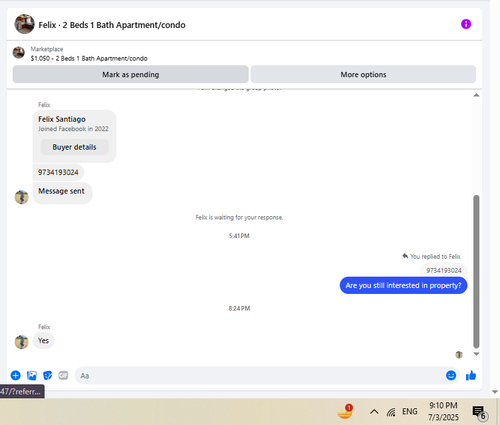The height and width of the screenshot is (425, 500).
Task: Click the chat scrollbar thumb
Action: tap(476, 272)
